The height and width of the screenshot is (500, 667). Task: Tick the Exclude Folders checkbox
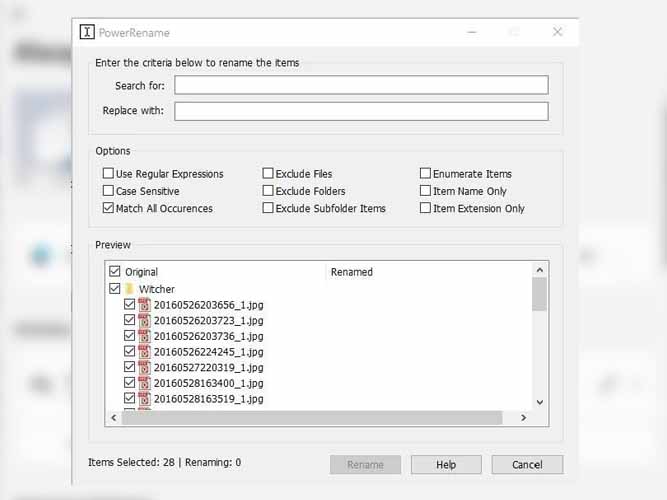pos(268,191)
